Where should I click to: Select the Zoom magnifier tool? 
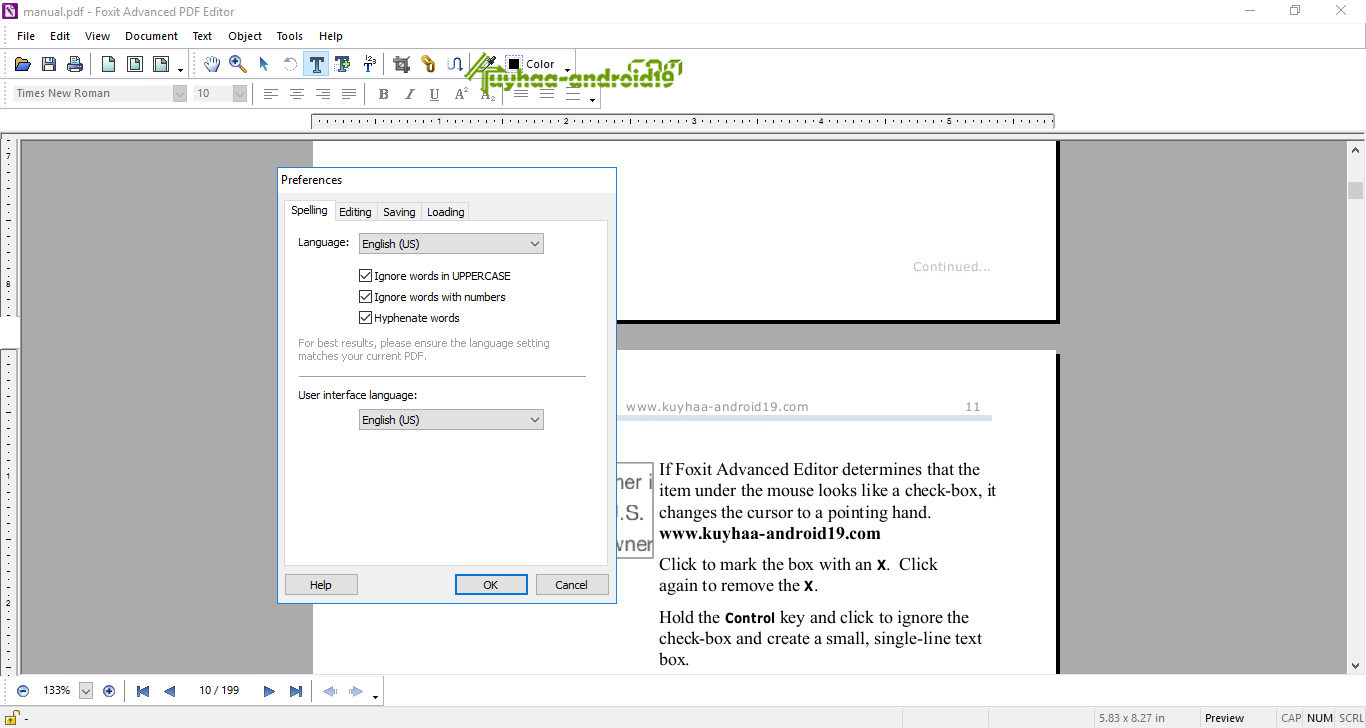(238, 64)
